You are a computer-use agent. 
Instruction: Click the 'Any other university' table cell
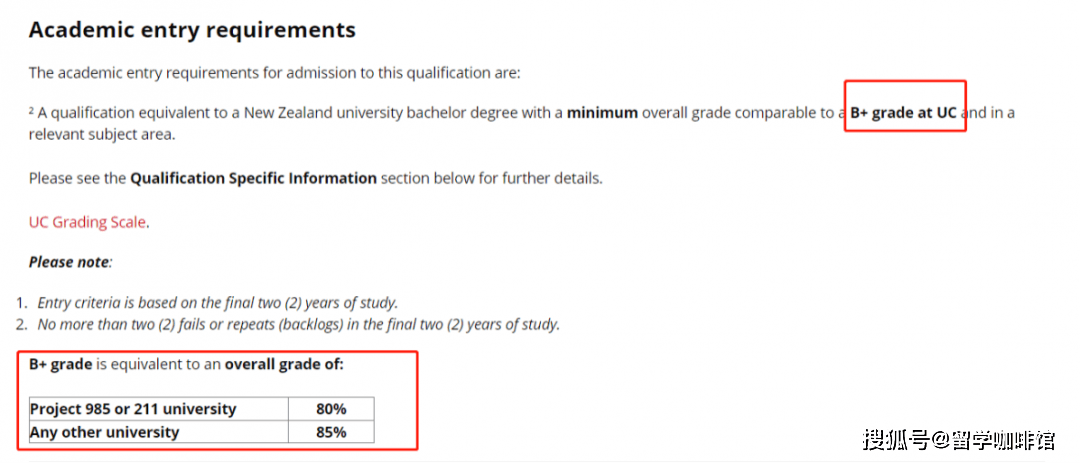159,432
